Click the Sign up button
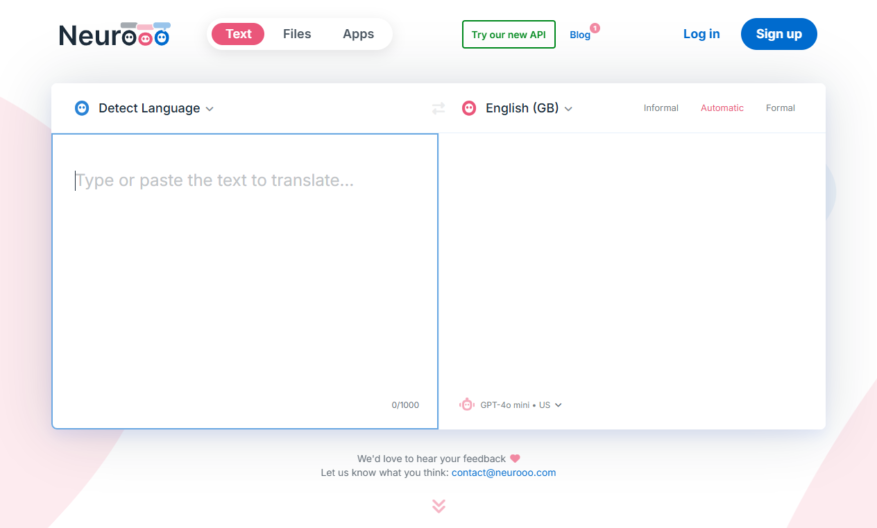 click(779, 34)
